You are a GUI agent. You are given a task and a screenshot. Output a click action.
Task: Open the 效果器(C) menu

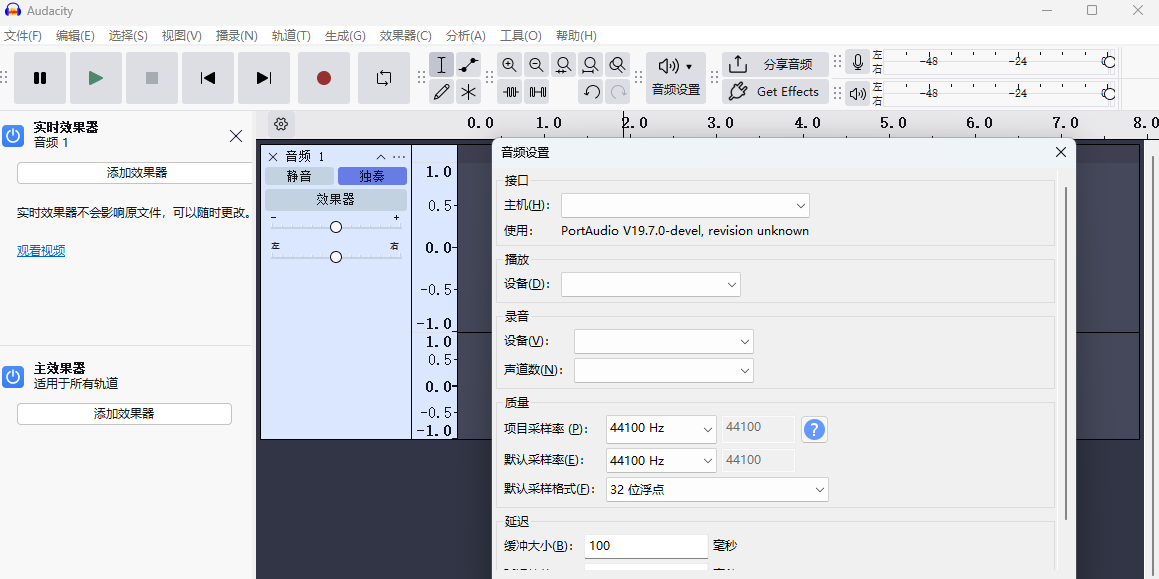click(405, 35)
